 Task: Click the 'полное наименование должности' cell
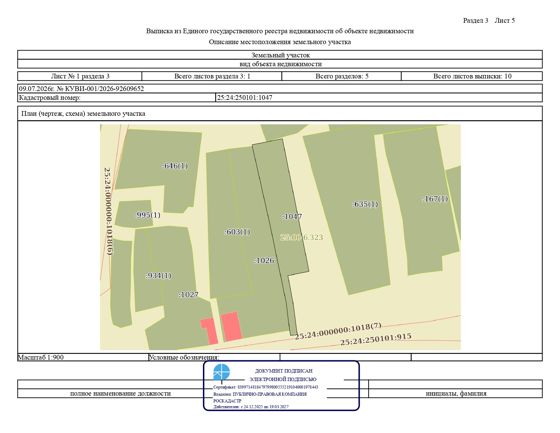point(121,394)
